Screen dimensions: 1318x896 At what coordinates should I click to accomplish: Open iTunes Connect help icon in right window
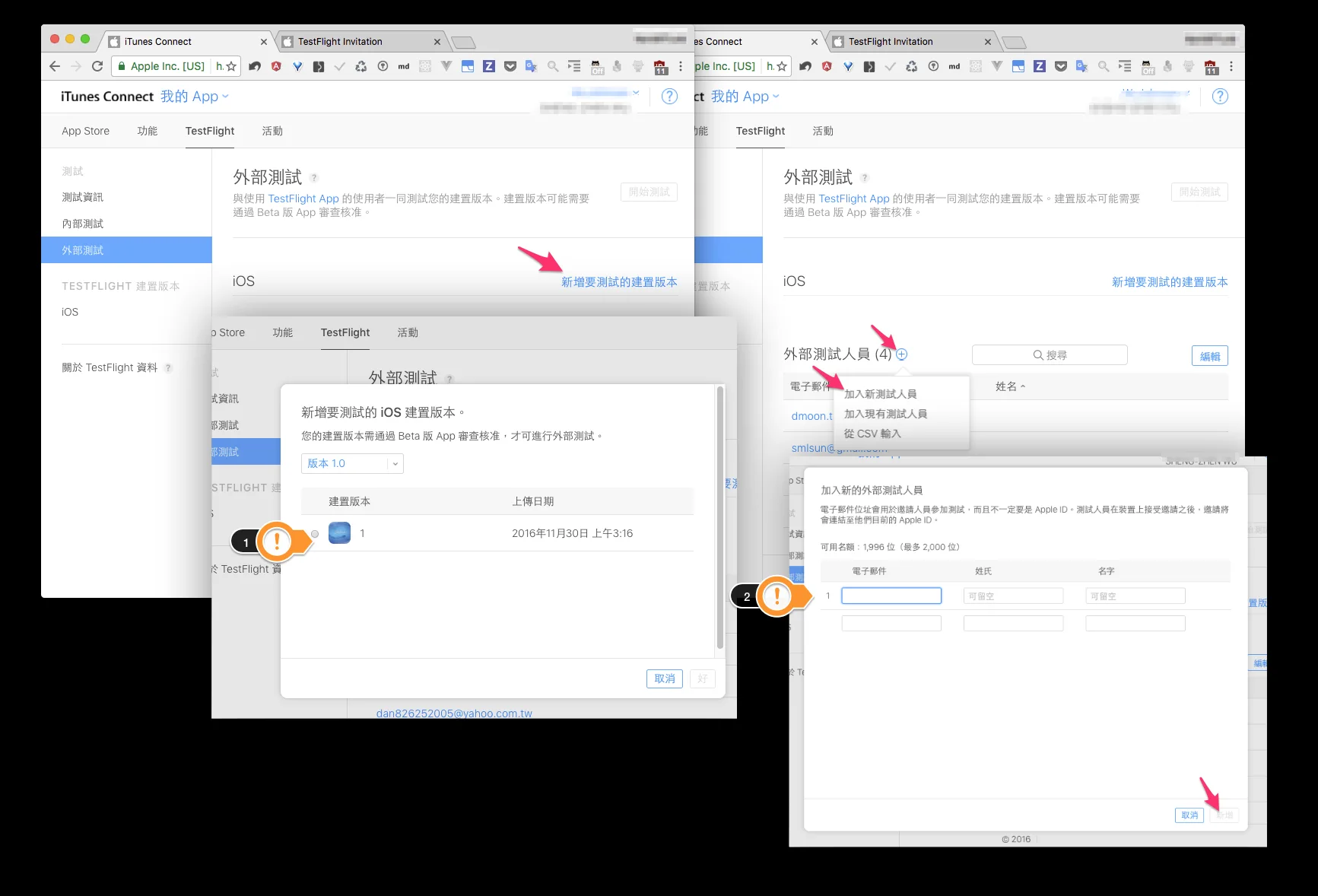coord(1220,97)
